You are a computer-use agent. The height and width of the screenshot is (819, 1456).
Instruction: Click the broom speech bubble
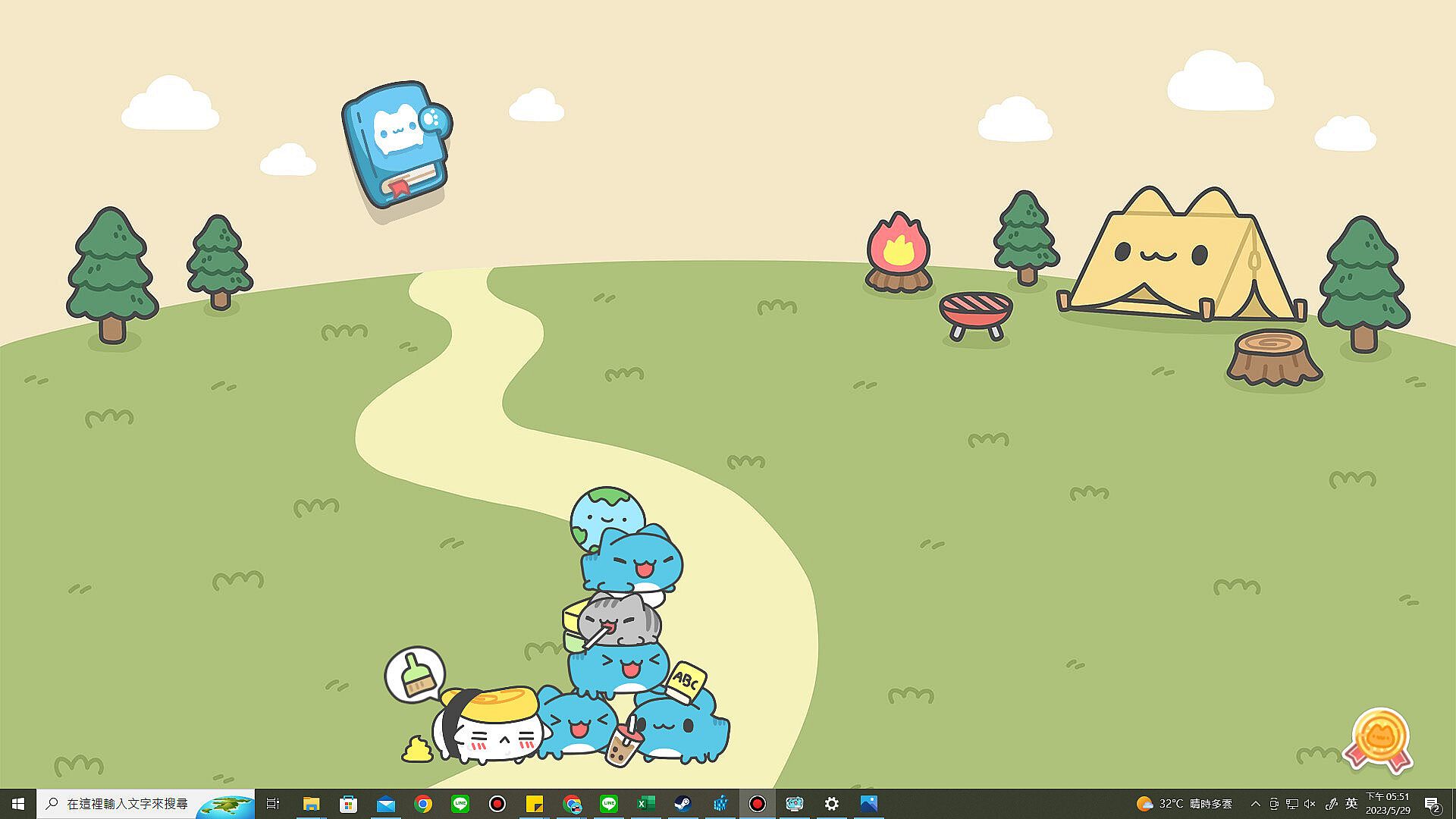tap(414, 673)
